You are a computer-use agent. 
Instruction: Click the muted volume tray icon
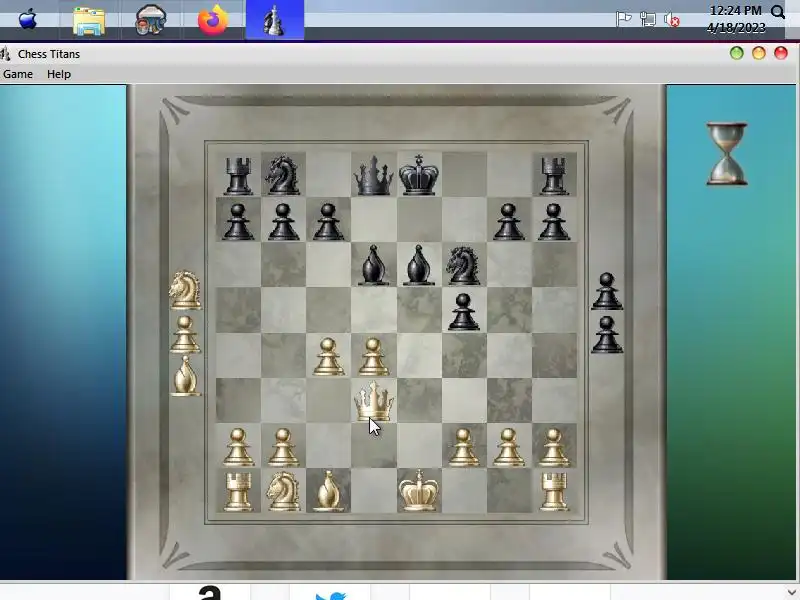click(x=672, y=19)
